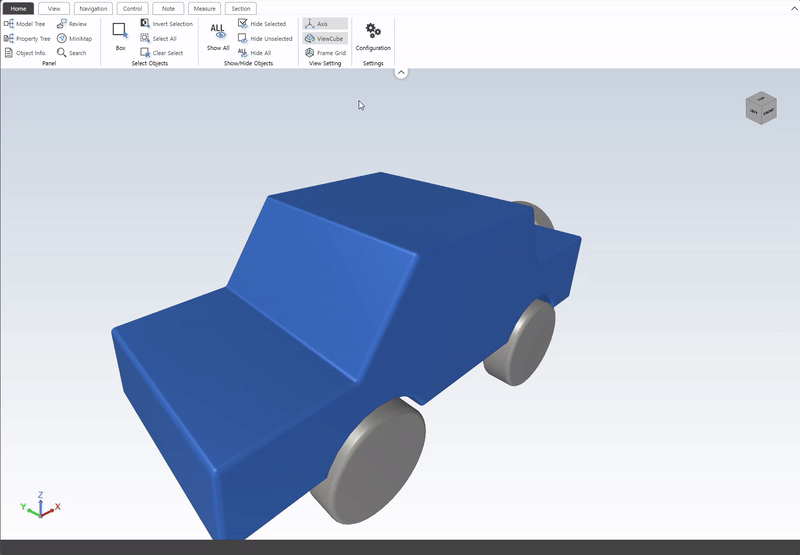Click Hide Unselected
This screenshot has height=555, width=800.
click(265, 39)
